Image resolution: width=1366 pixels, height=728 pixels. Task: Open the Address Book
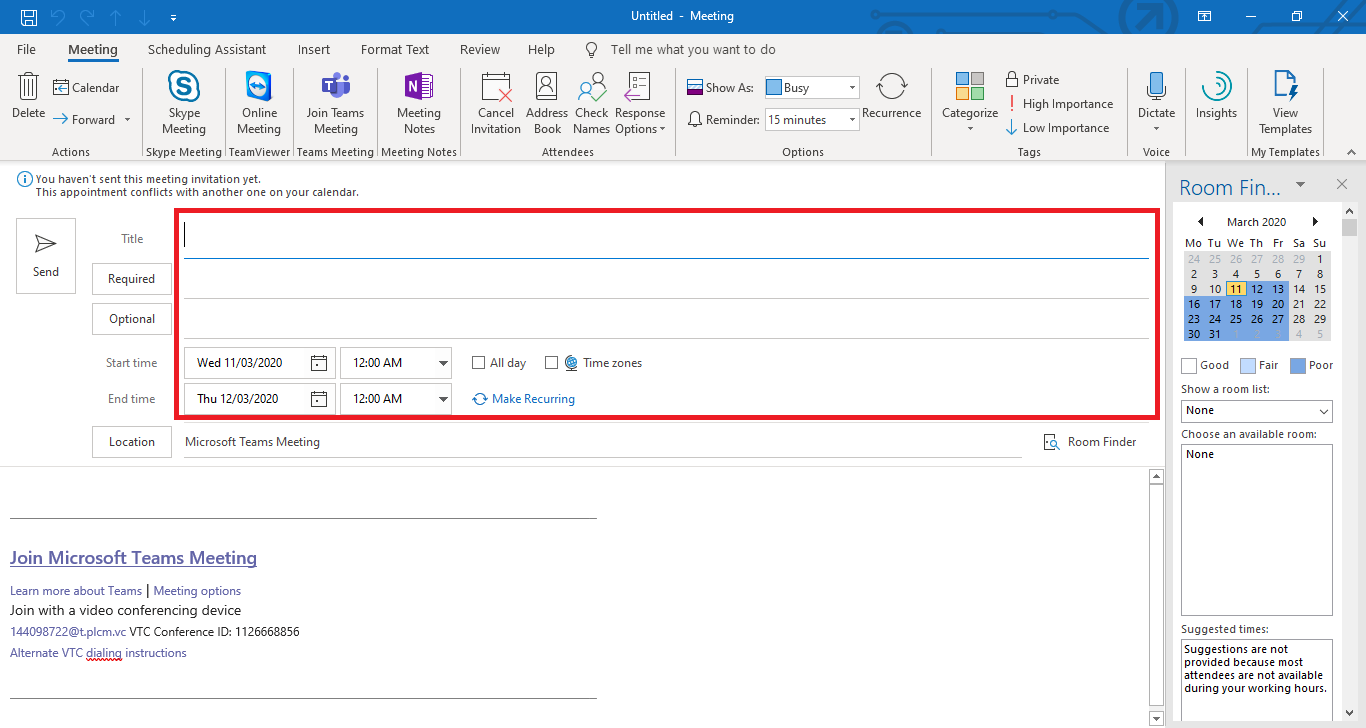pyautogui.click(x=547, y=103)
